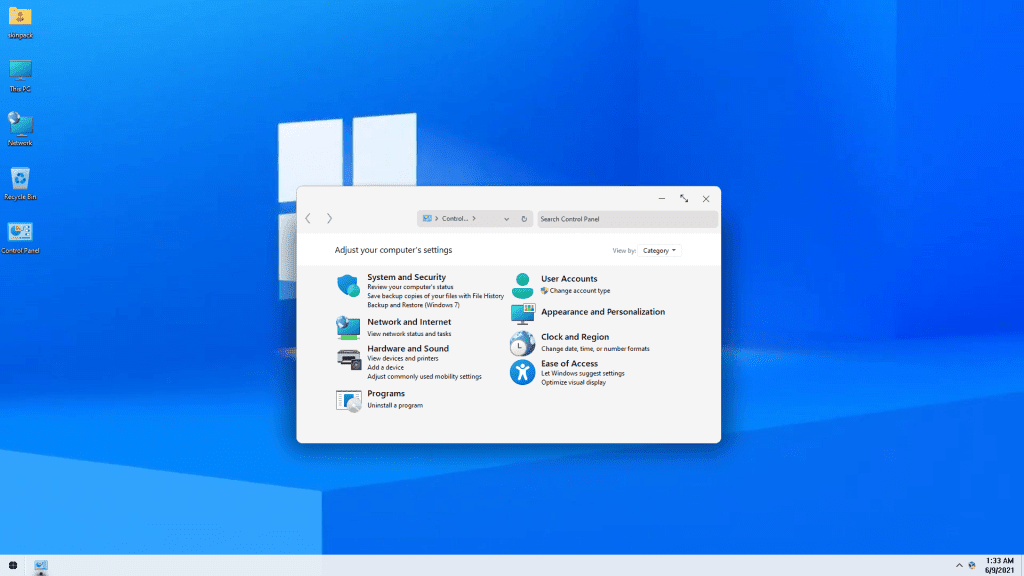Go back with the left arrow

(x=308, y=218)
